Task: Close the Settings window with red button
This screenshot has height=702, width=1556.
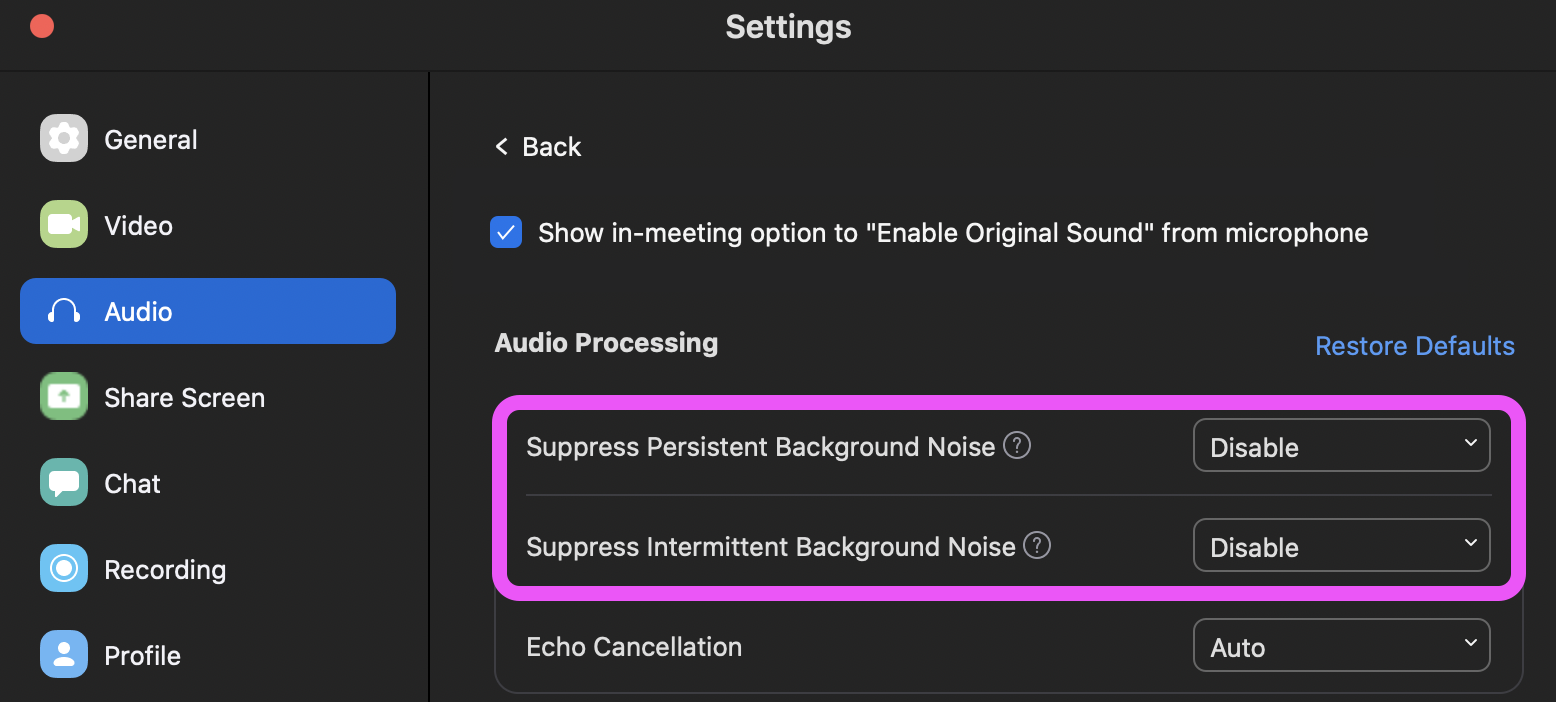Action: point(42,26)
